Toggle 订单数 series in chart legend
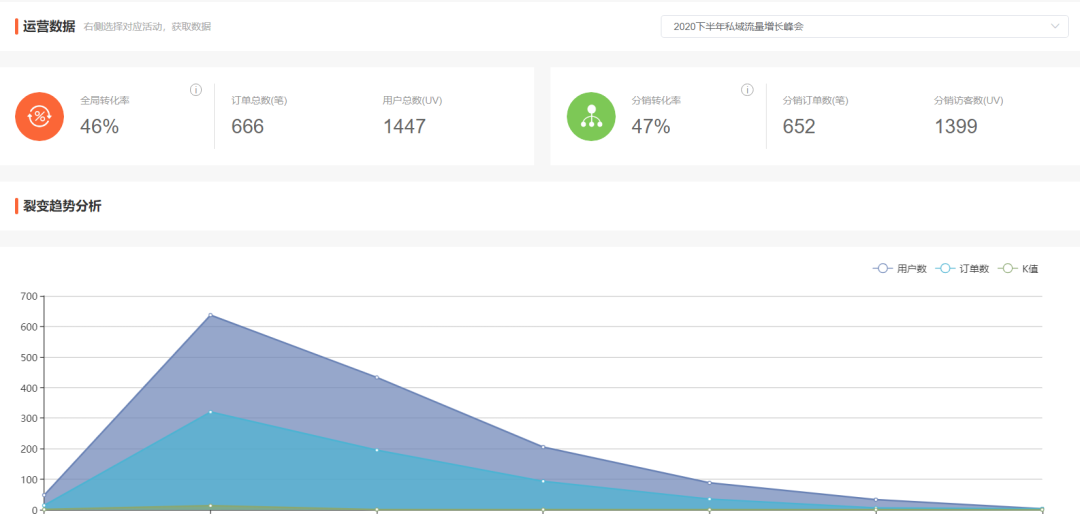Screen dimensions: 1080x514 962,269
